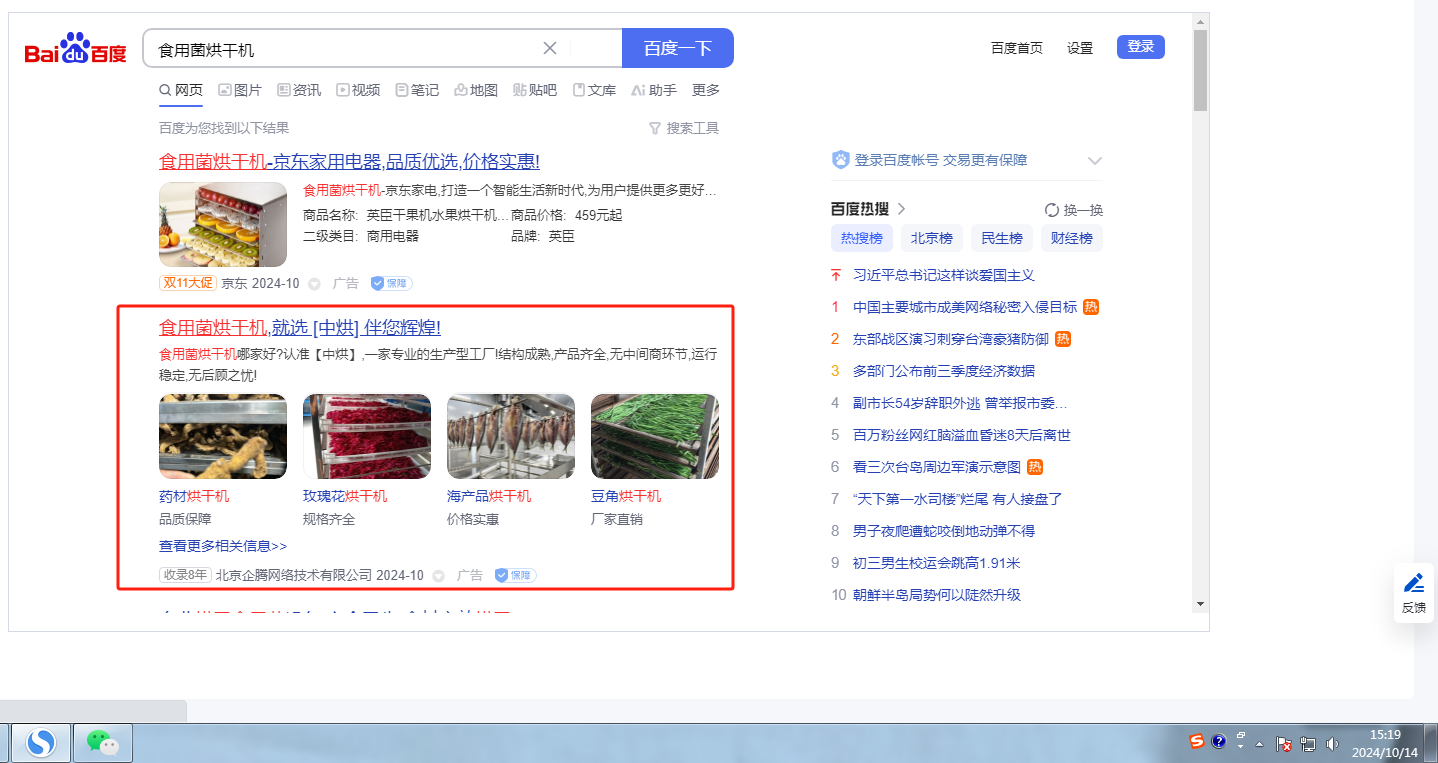Click the blue help question mark tray icon
This screenshot has width=1438, height=763.
tap(1219, 742)
